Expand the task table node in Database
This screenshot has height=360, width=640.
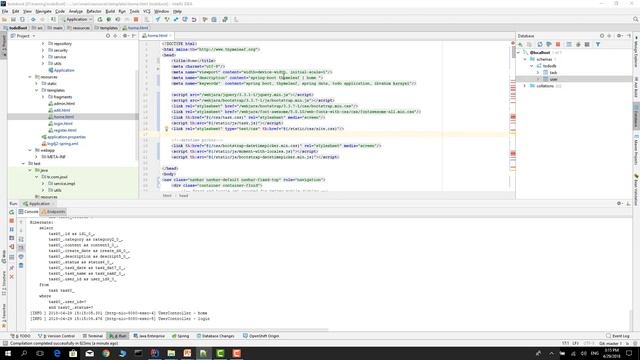[x=538, y=73]
